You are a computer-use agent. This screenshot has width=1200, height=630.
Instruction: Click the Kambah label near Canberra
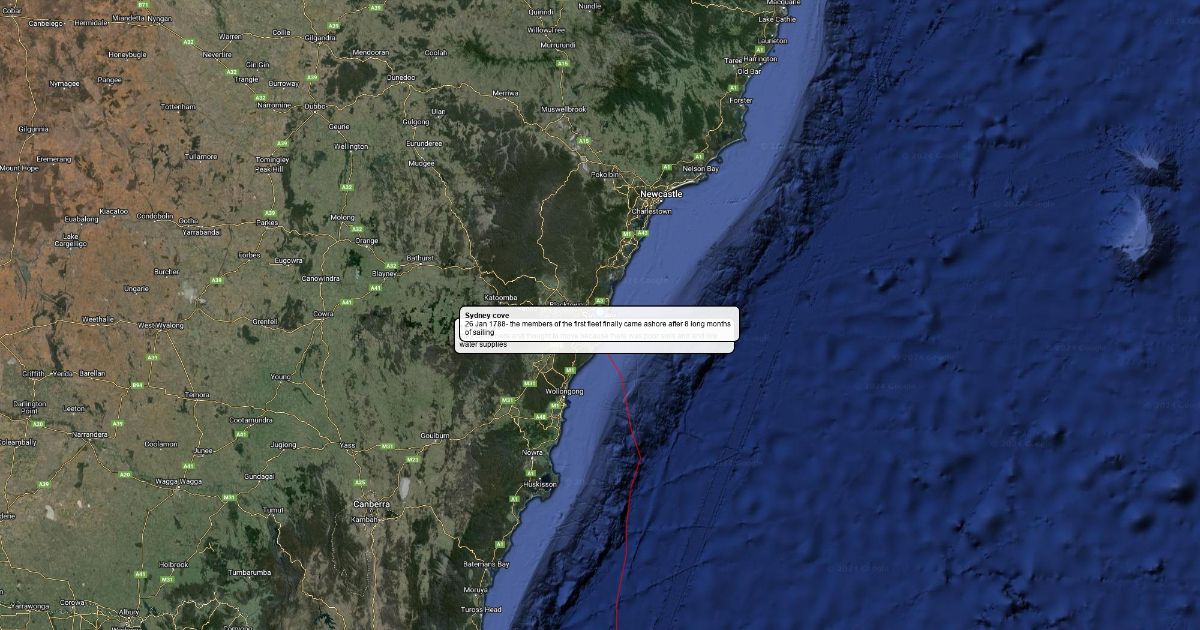click(x=365, y=520)
